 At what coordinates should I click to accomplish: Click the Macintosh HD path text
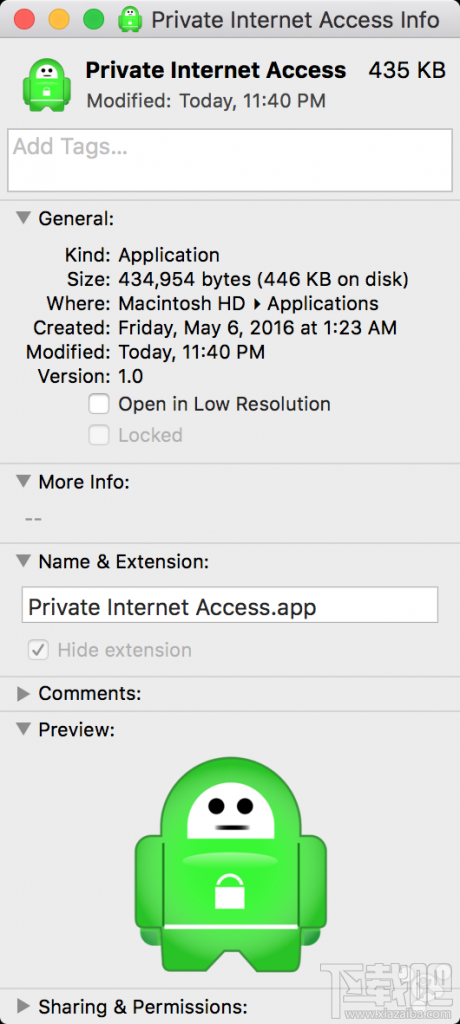182,304
